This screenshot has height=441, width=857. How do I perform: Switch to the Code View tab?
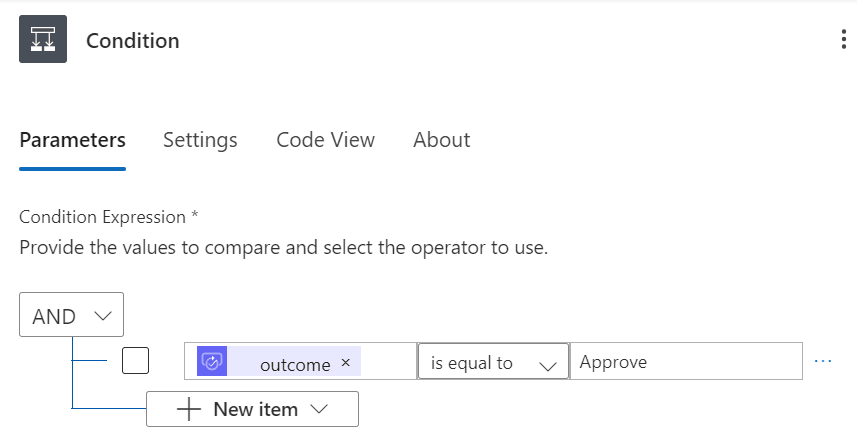click(325, 140)
